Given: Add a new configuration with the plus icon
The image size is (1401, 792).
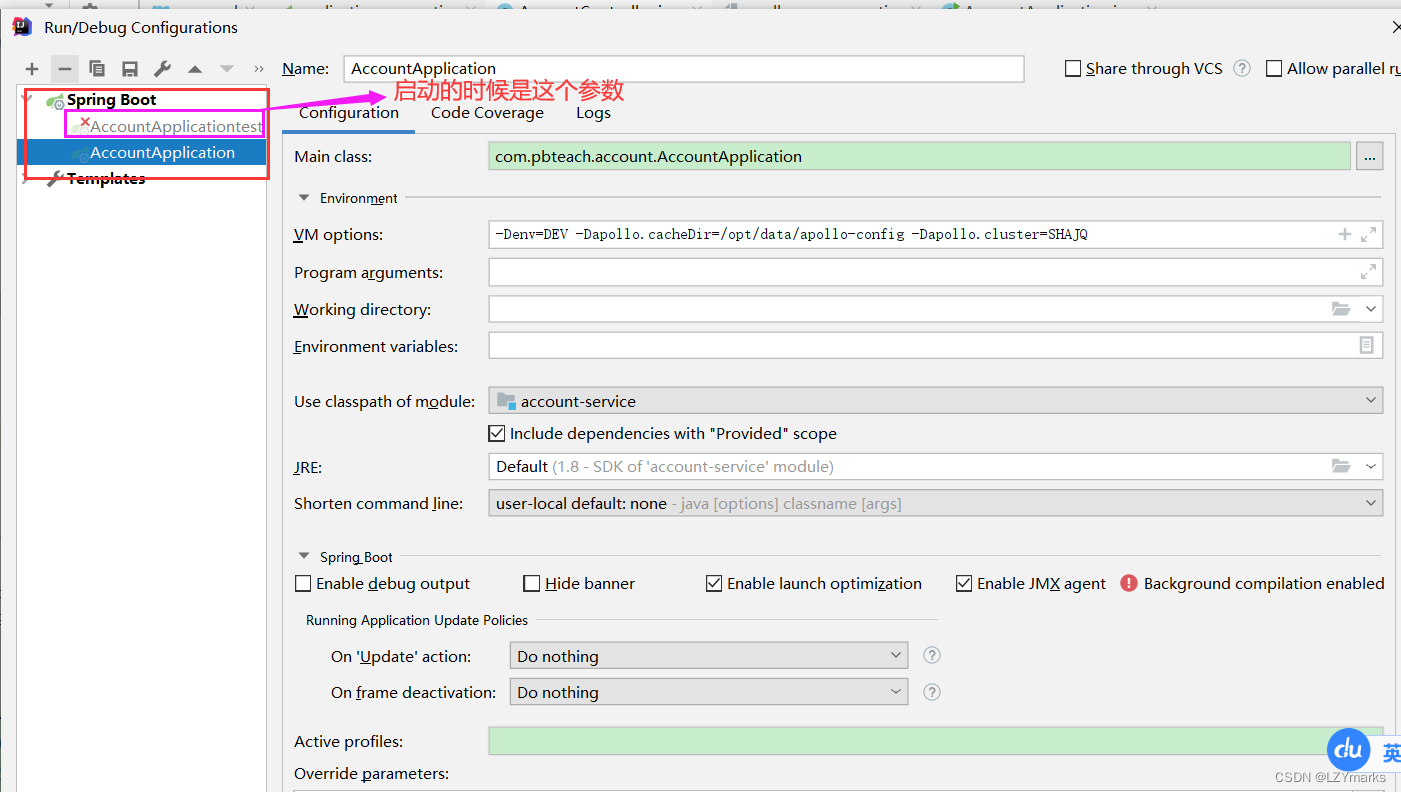Looking at the screenshot, I should [x=32, y=69].
